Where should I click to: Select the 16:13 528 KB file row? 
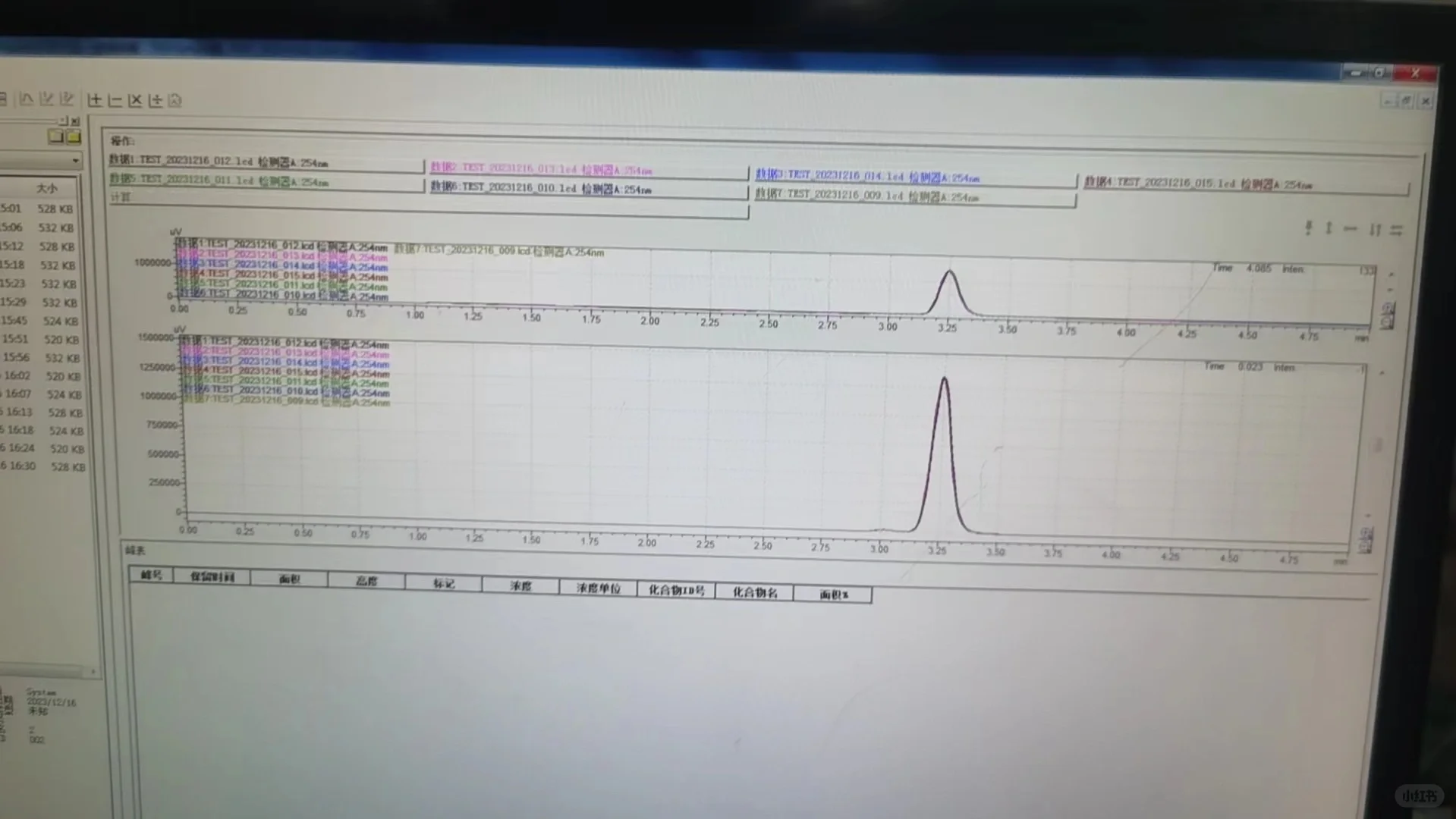(42, 413)
